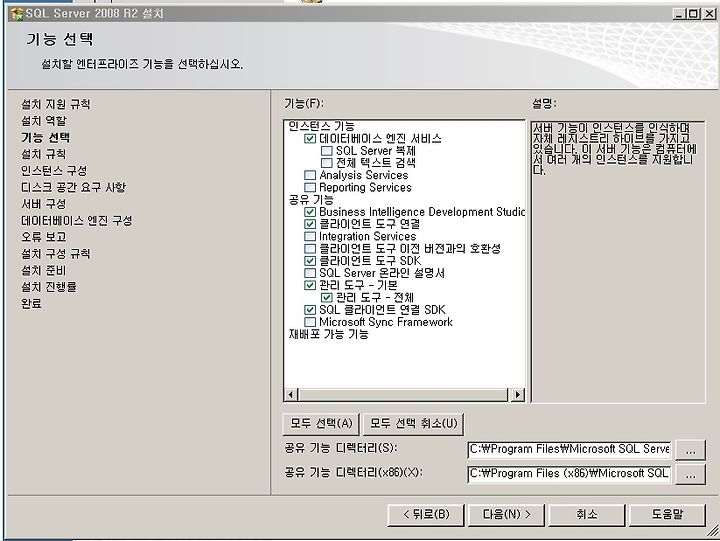
Task: Enable 클라이언트 도구 이전 버전과의 호환성
Action: [310, 248]
